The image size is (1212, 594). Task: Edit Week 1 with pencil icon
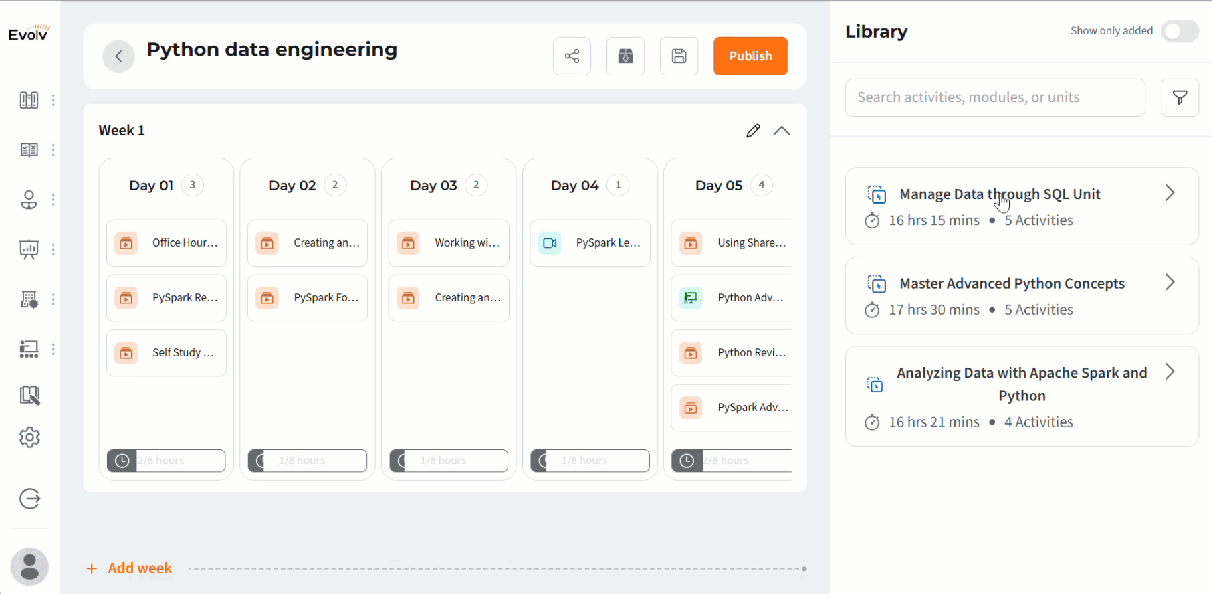coord(753,131)
